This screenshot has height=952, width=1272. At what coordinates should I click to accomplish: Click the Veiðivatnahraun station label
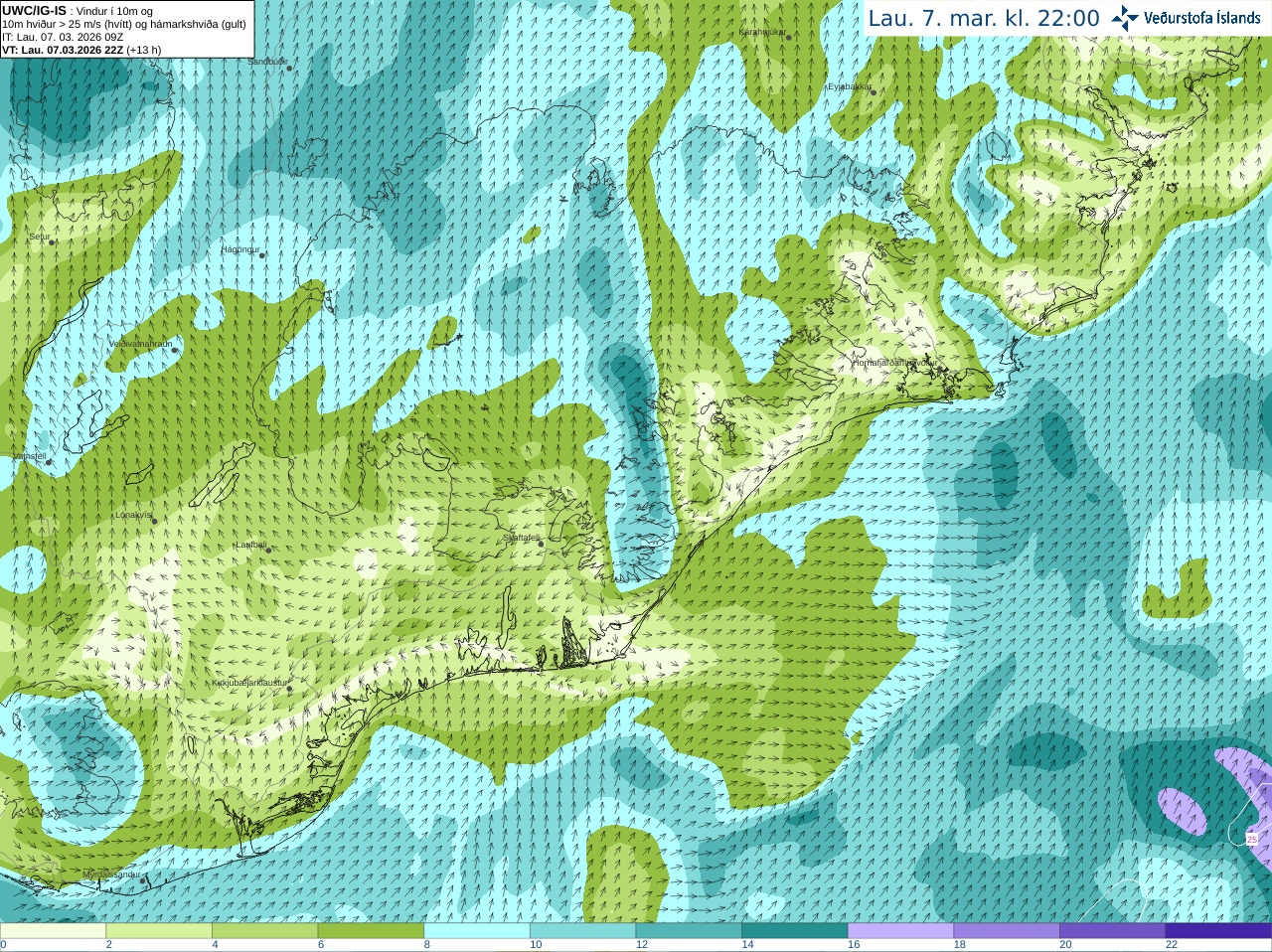(140, 343)
